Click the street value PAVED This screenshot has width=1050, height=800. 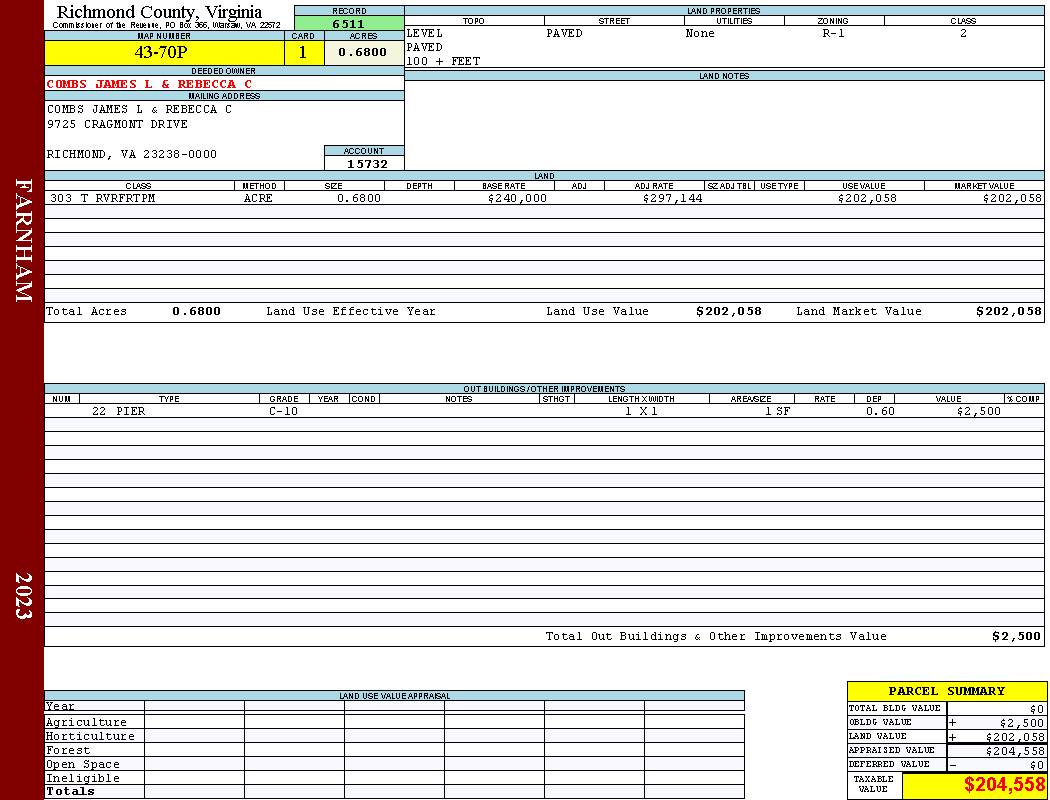[x=565, y=33]
